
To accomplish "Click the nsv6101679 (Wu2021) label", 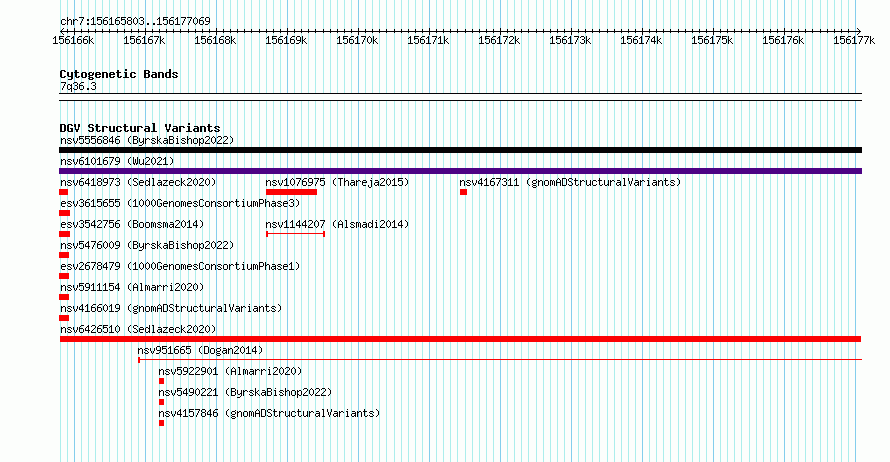I will point(117,161).
